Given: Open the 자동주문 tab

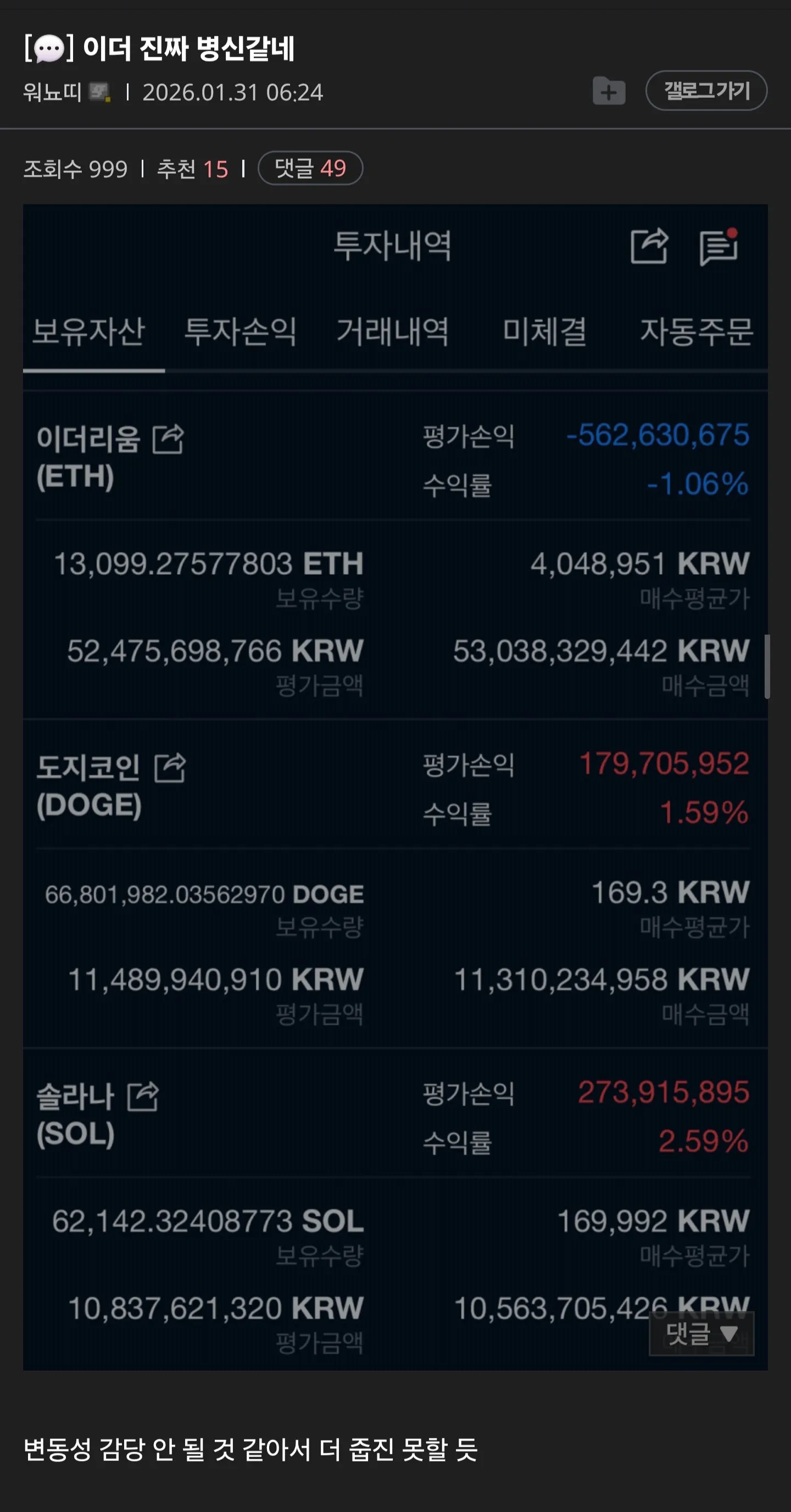Looking at the screenshot, I should tap(697, 331).
